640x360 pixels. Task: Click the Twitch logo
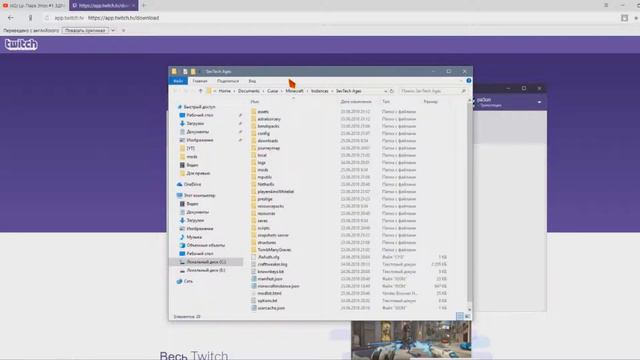click(x=21, y=44)
